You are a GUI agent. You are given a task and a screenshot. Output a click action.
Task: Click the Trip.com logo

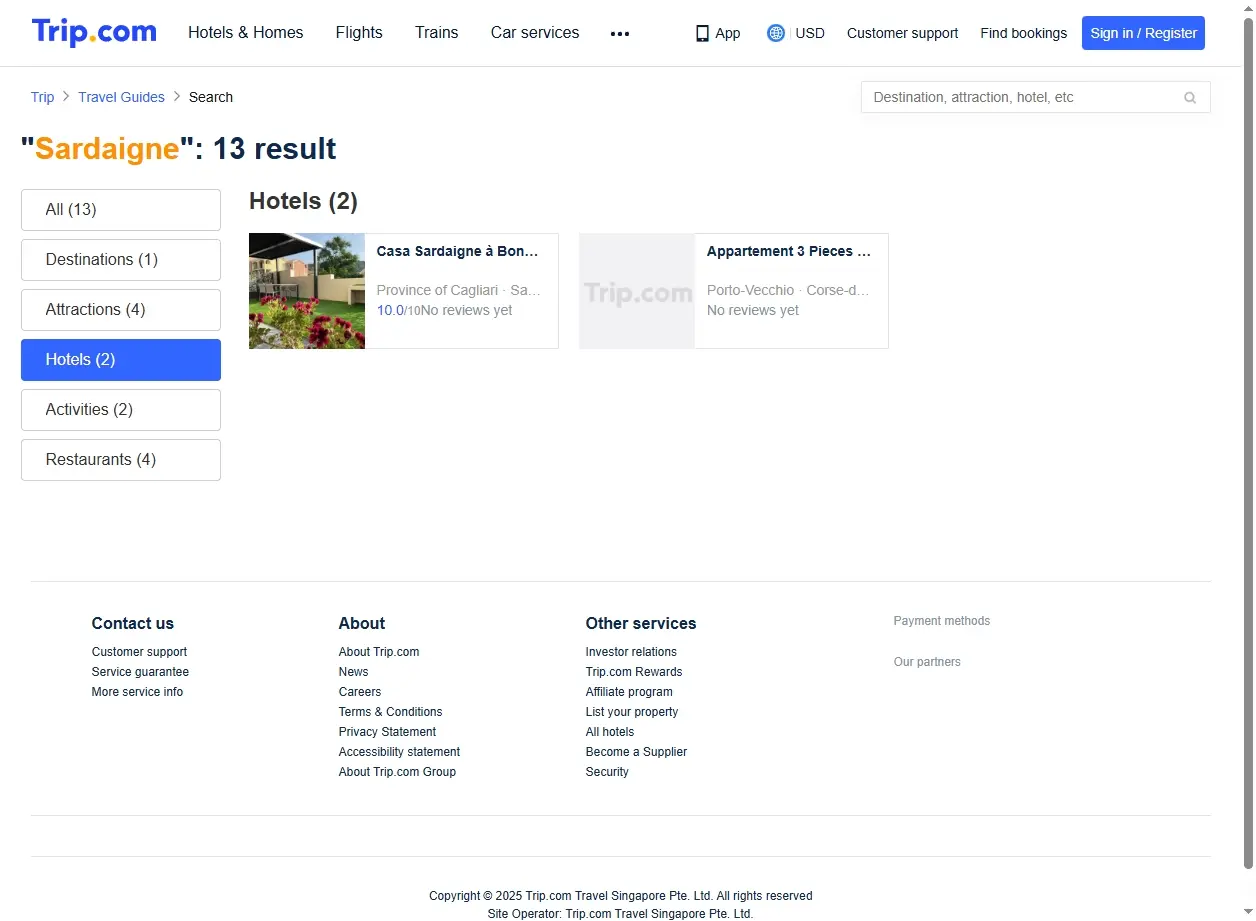pyautogui.click(x=94, y=32)
